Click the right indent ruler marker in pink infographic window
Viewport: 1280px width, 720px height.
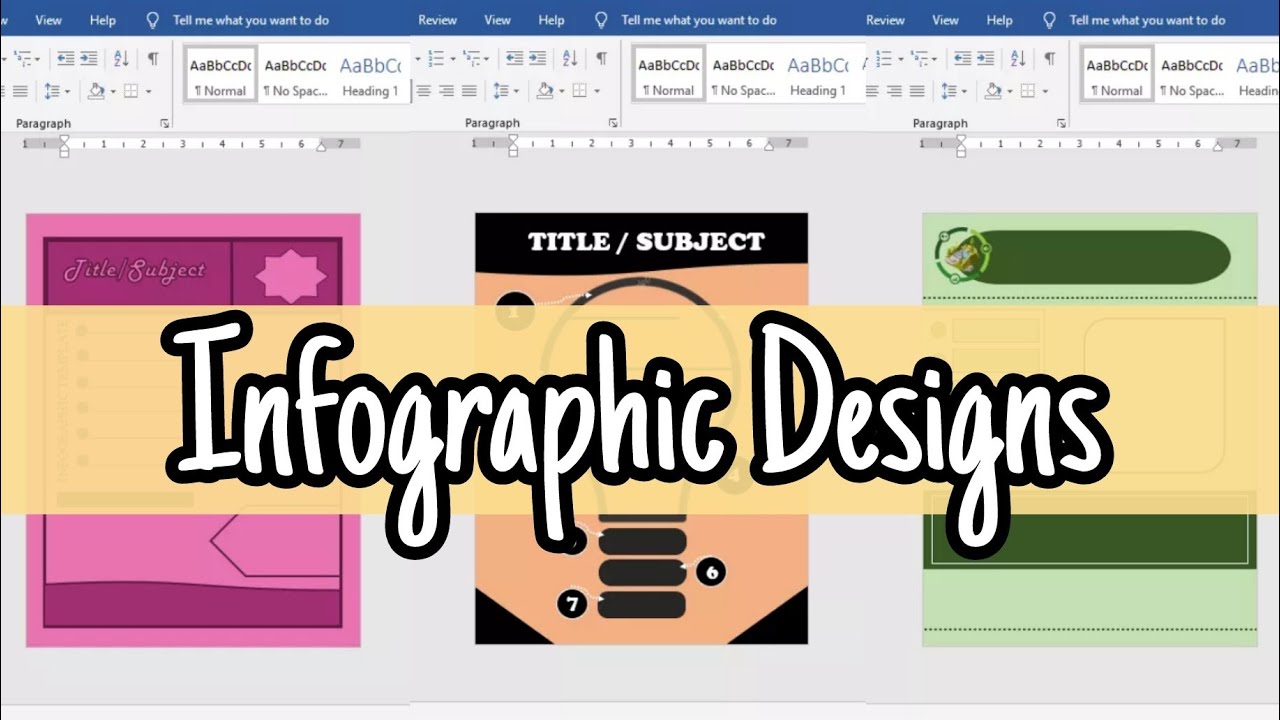pyautogui.click(x=321, y=145)
